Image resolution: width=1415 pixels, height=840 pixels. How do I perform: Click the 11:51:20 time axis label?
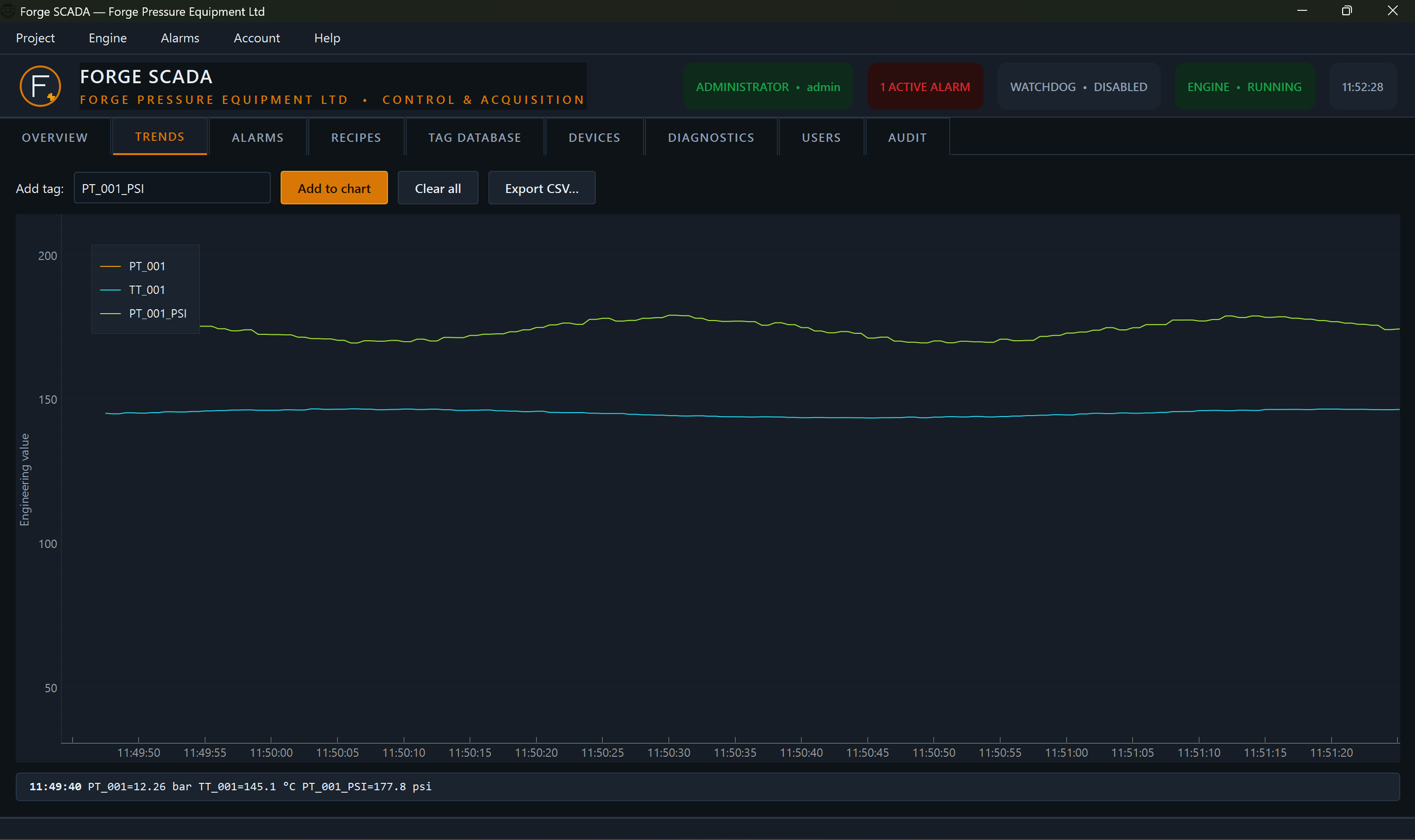click(1331, 753)
